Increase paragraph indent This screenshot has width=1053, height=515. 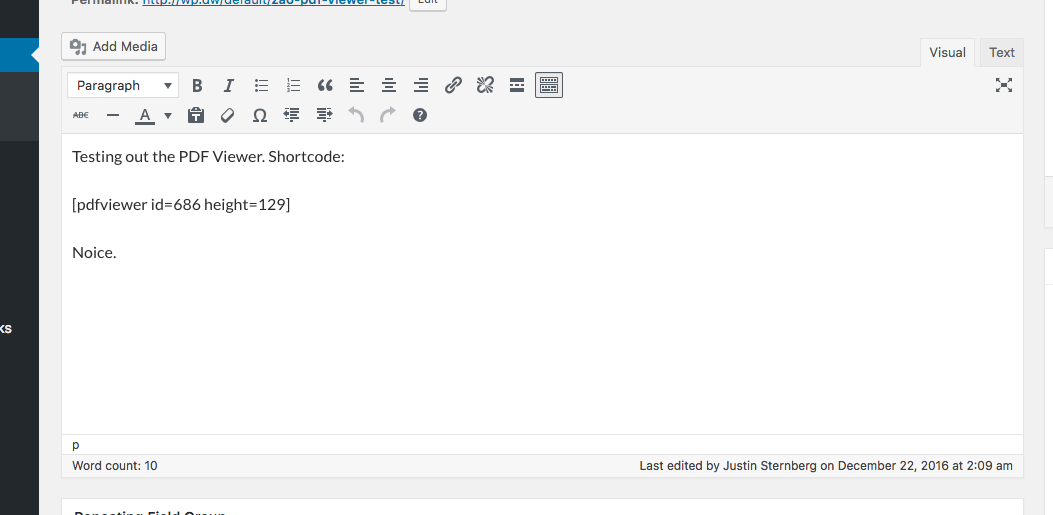(324, 115)
